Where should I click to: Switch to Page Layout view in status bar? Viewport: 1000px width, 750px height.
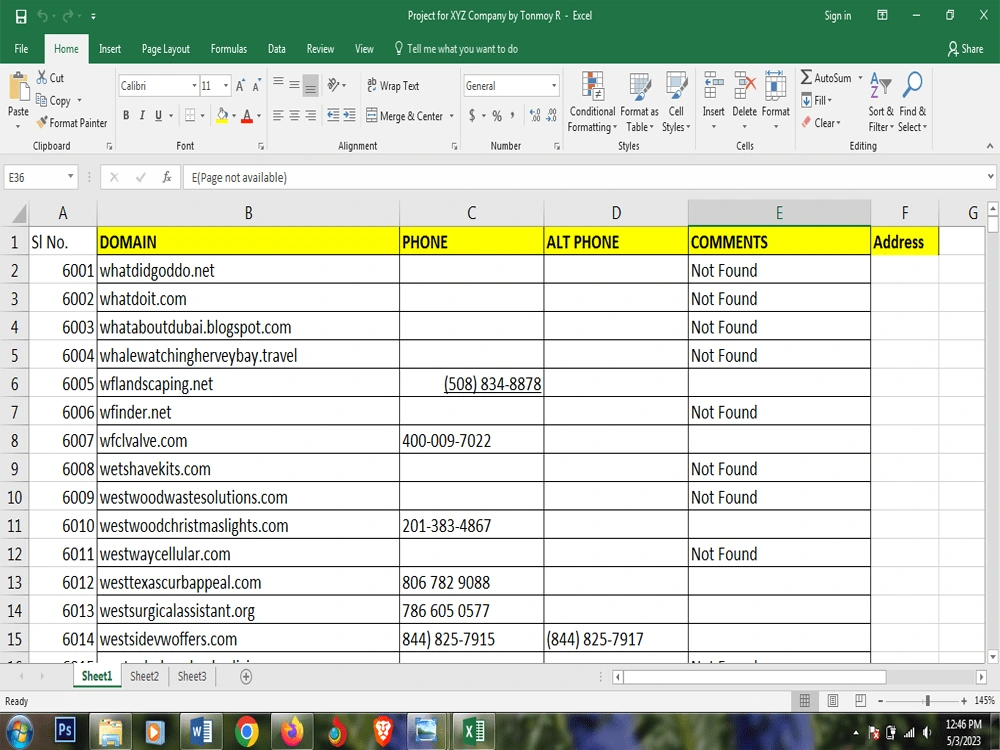click(x=832, y=701)
